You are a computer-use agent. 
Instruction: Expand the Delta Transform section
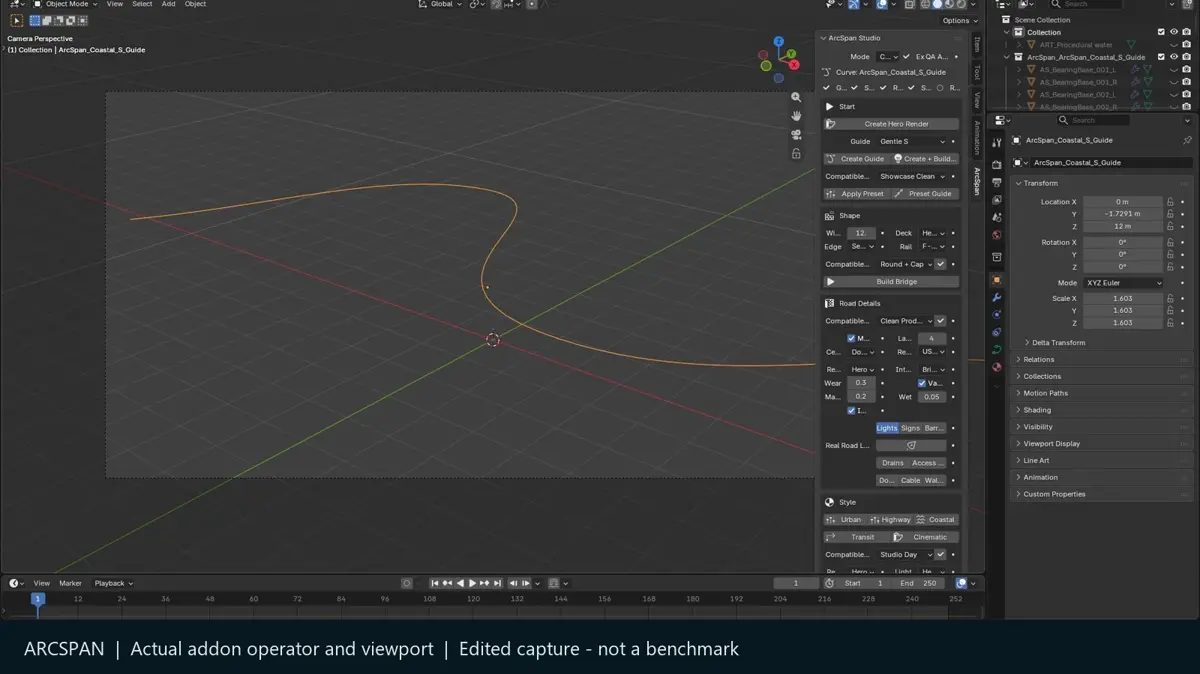1058,343
